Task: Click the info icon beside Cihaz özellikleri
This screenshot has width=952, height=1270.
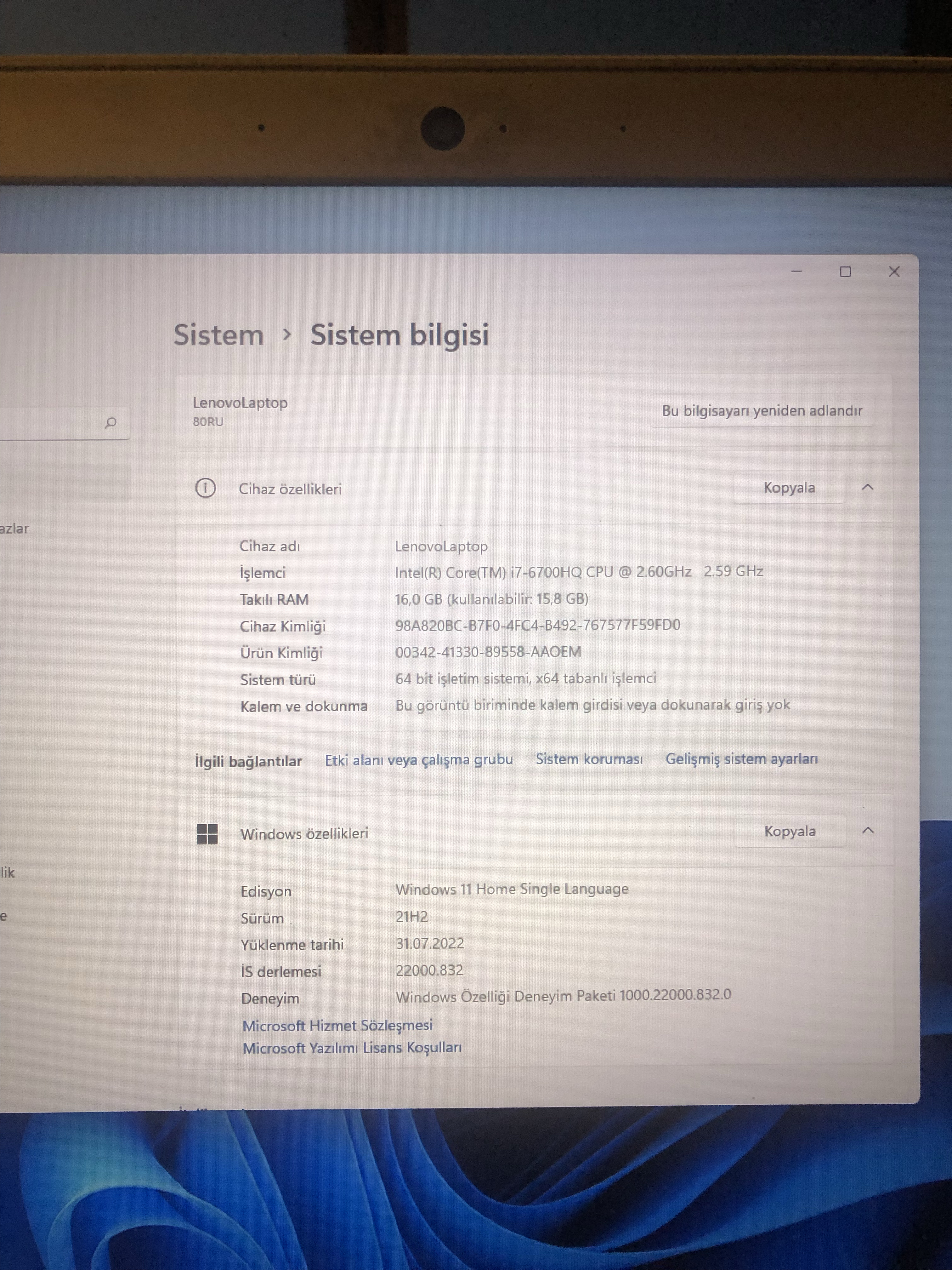Action: tap(206, 489)
